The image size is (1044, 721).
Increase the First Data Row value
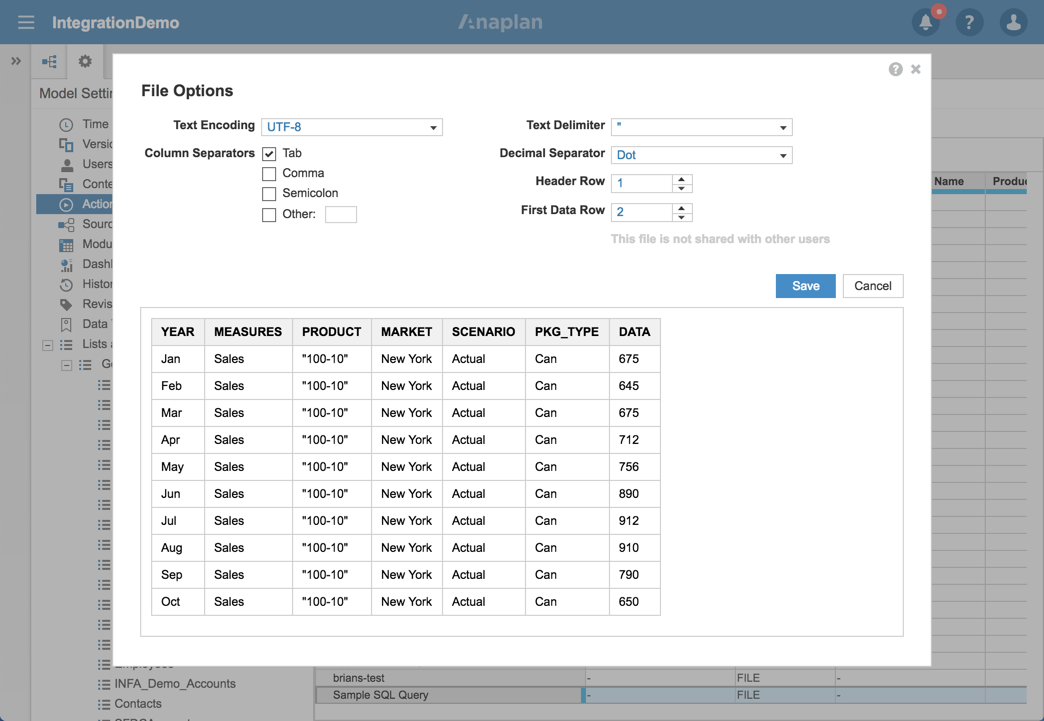682,208
